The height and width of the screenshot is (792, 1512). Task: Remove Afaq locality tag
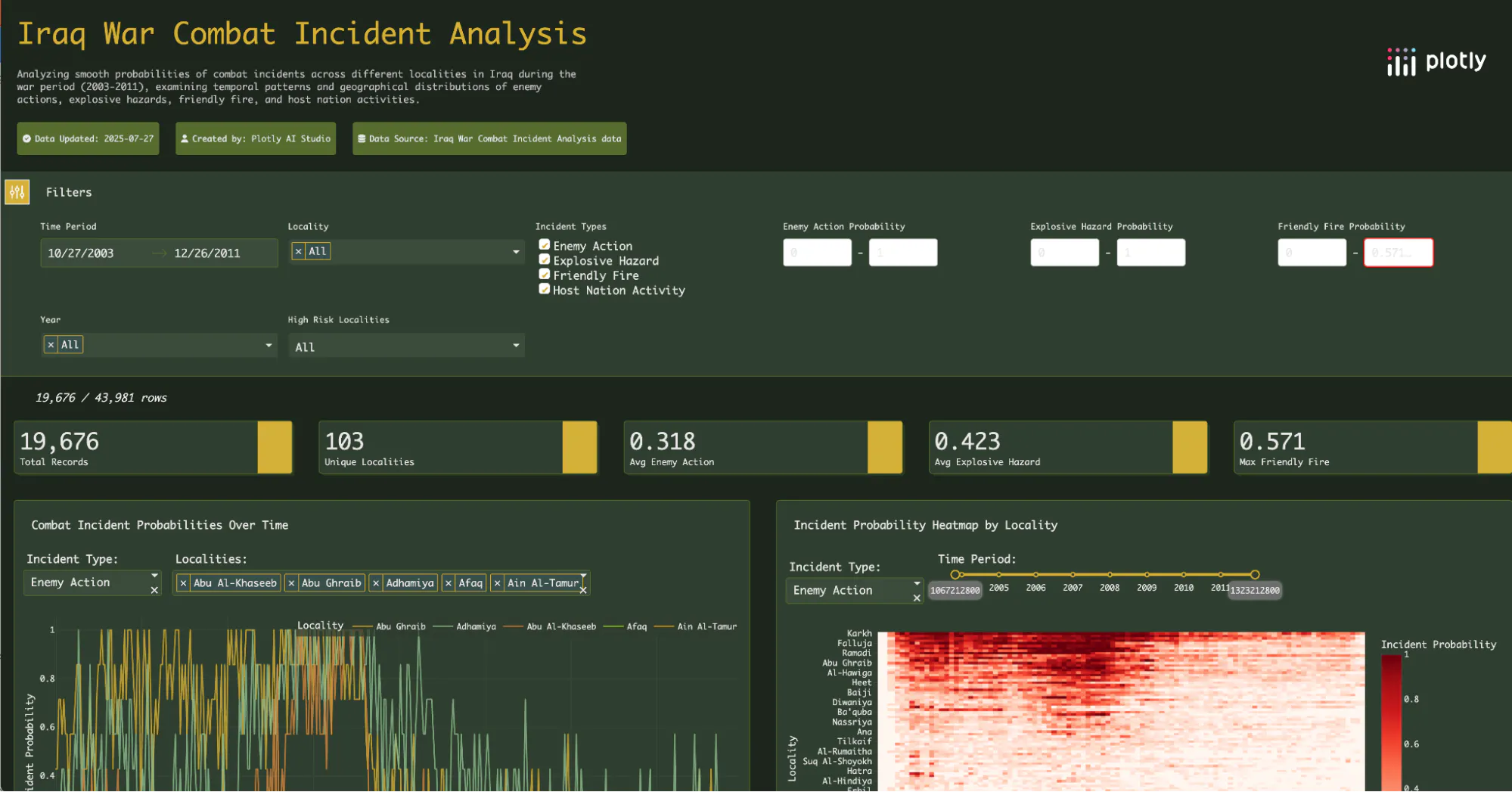tap(449, 583)
